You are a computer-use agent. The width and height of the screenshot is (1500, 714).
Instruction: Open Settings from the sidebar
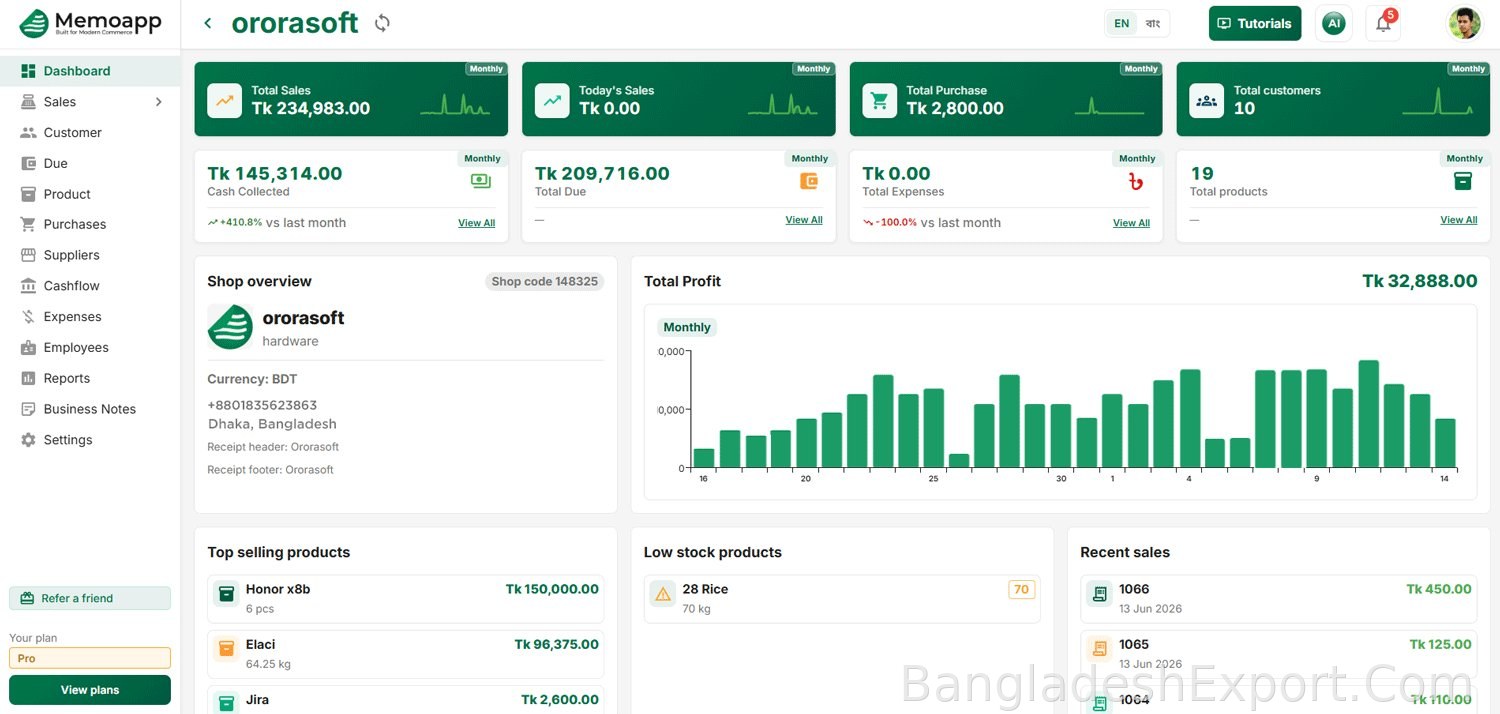click(90, 440)
